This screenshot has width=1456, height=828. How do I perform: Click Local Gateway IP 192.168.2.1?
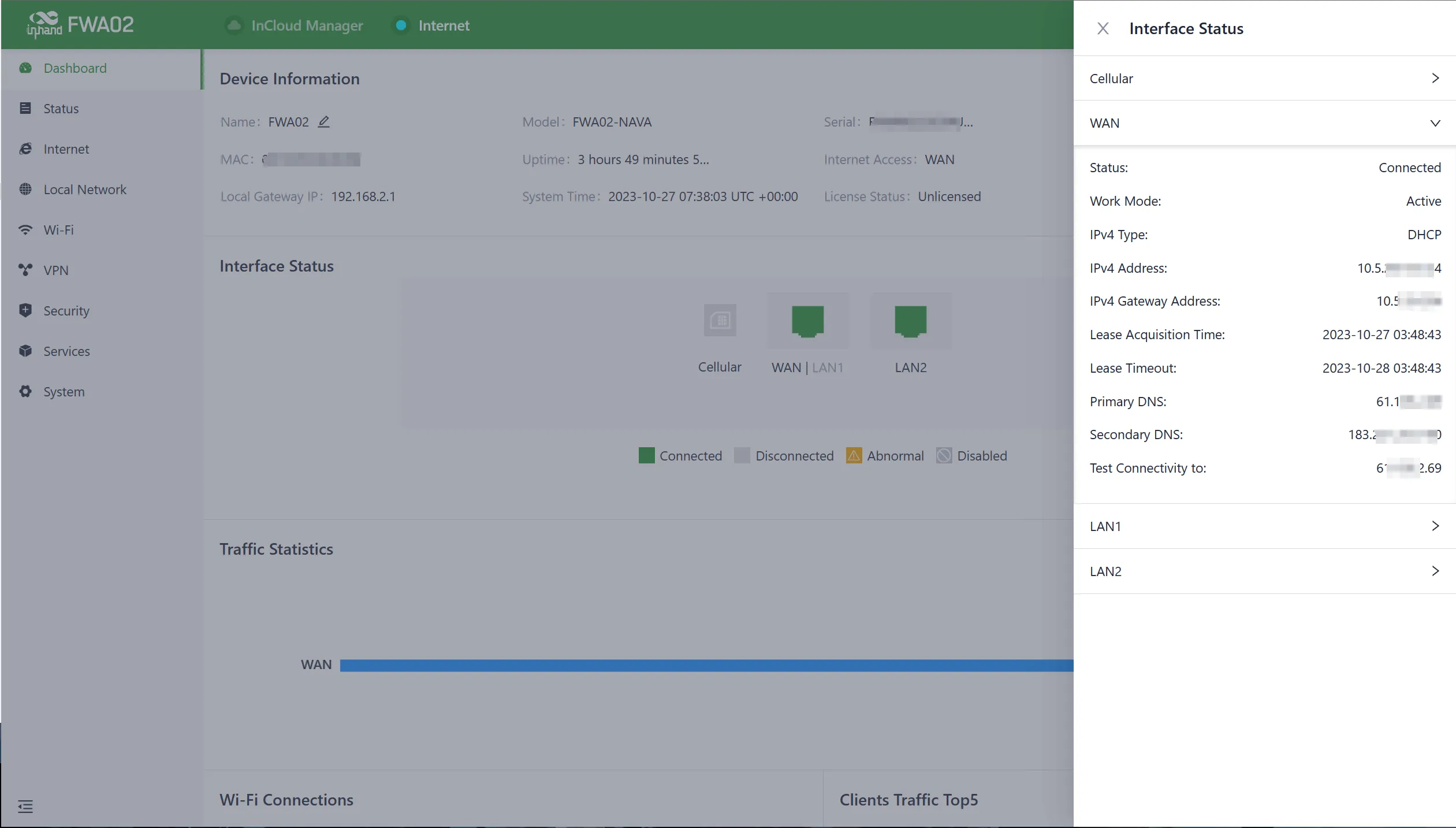[x=363, y=196]
